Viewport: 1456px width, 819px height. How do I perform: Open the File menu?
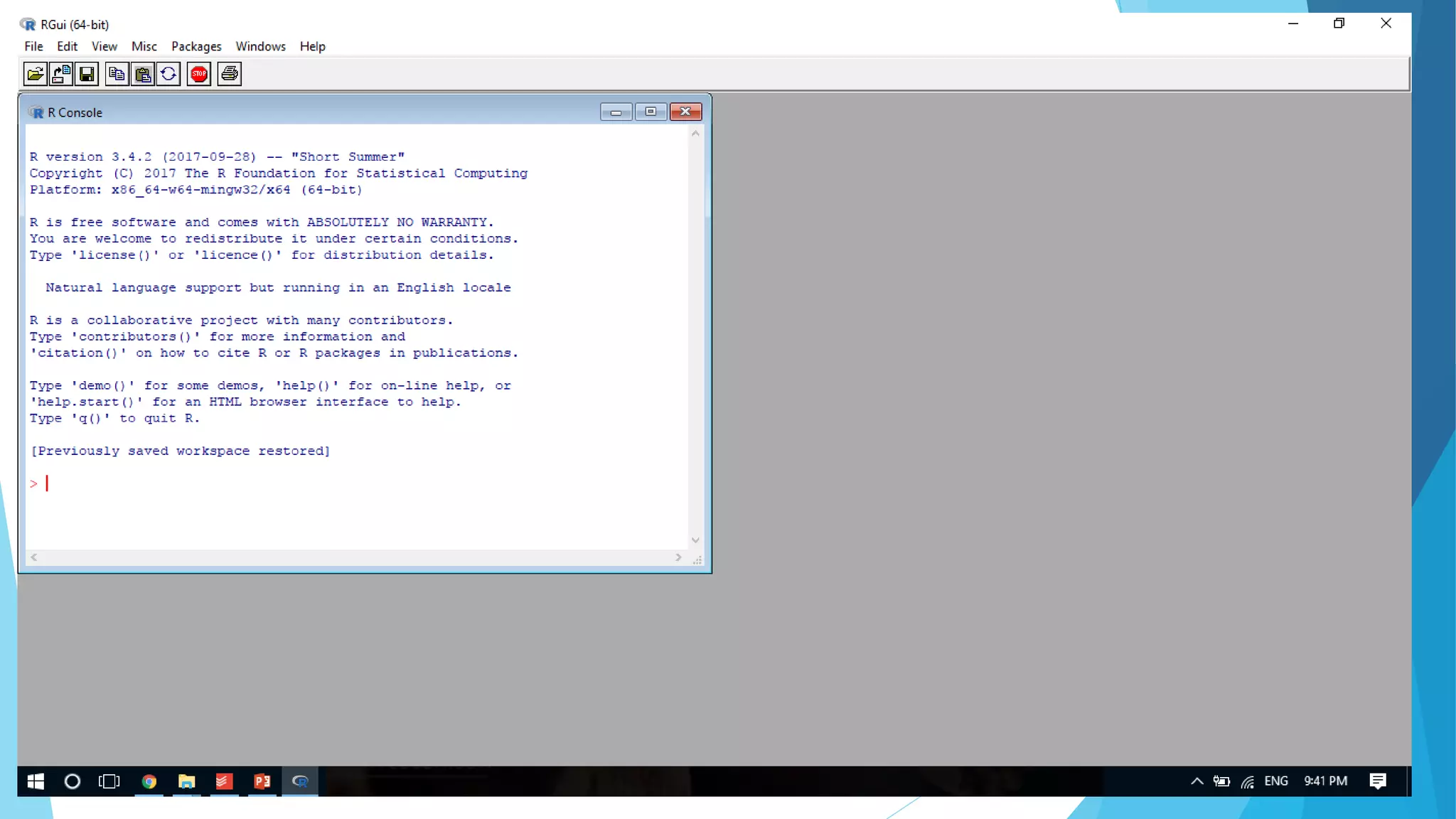click(33, 46)
